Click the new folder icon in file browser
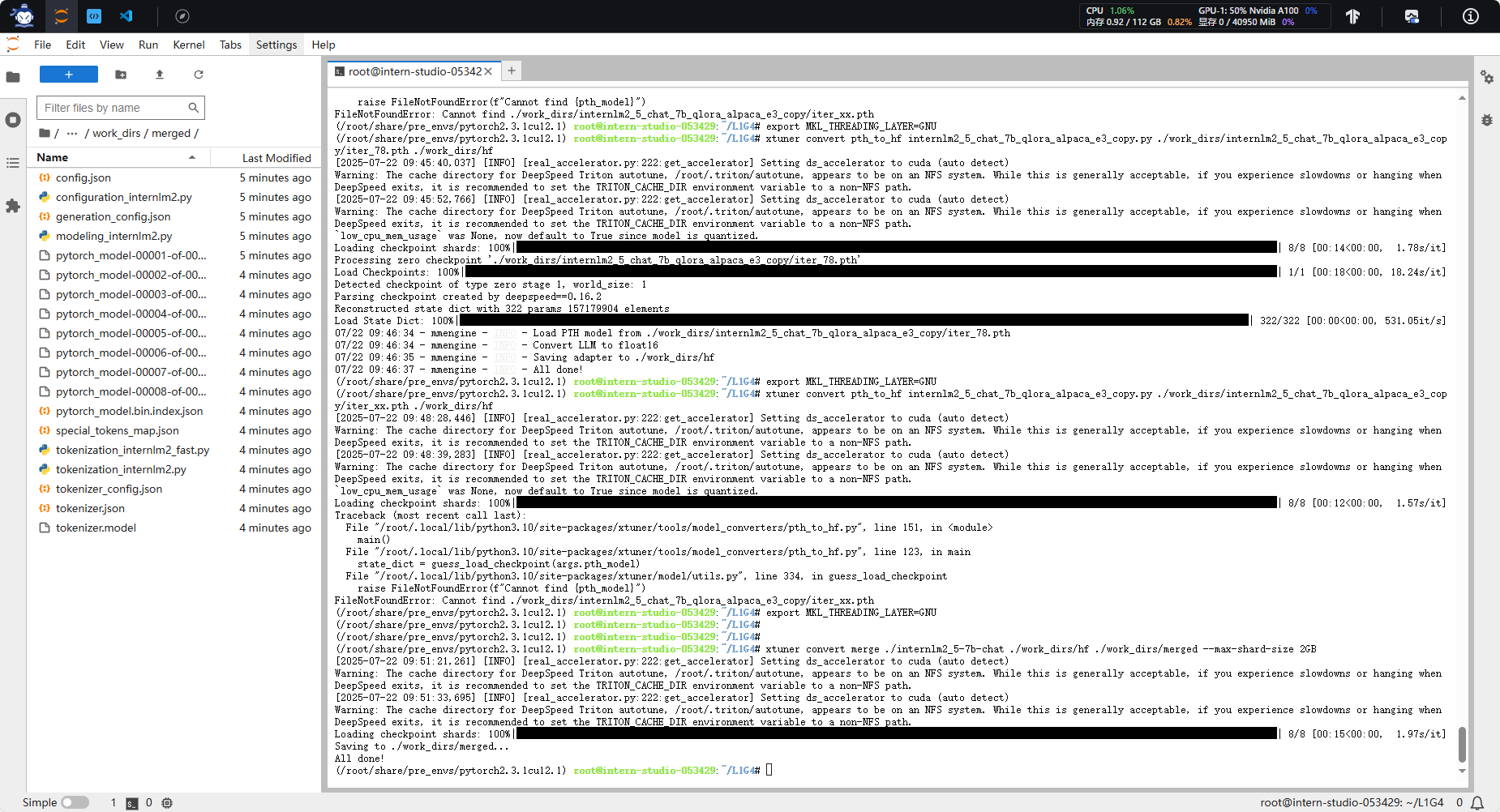Viewport: 1500px width, 812px height. click(121, 75)
